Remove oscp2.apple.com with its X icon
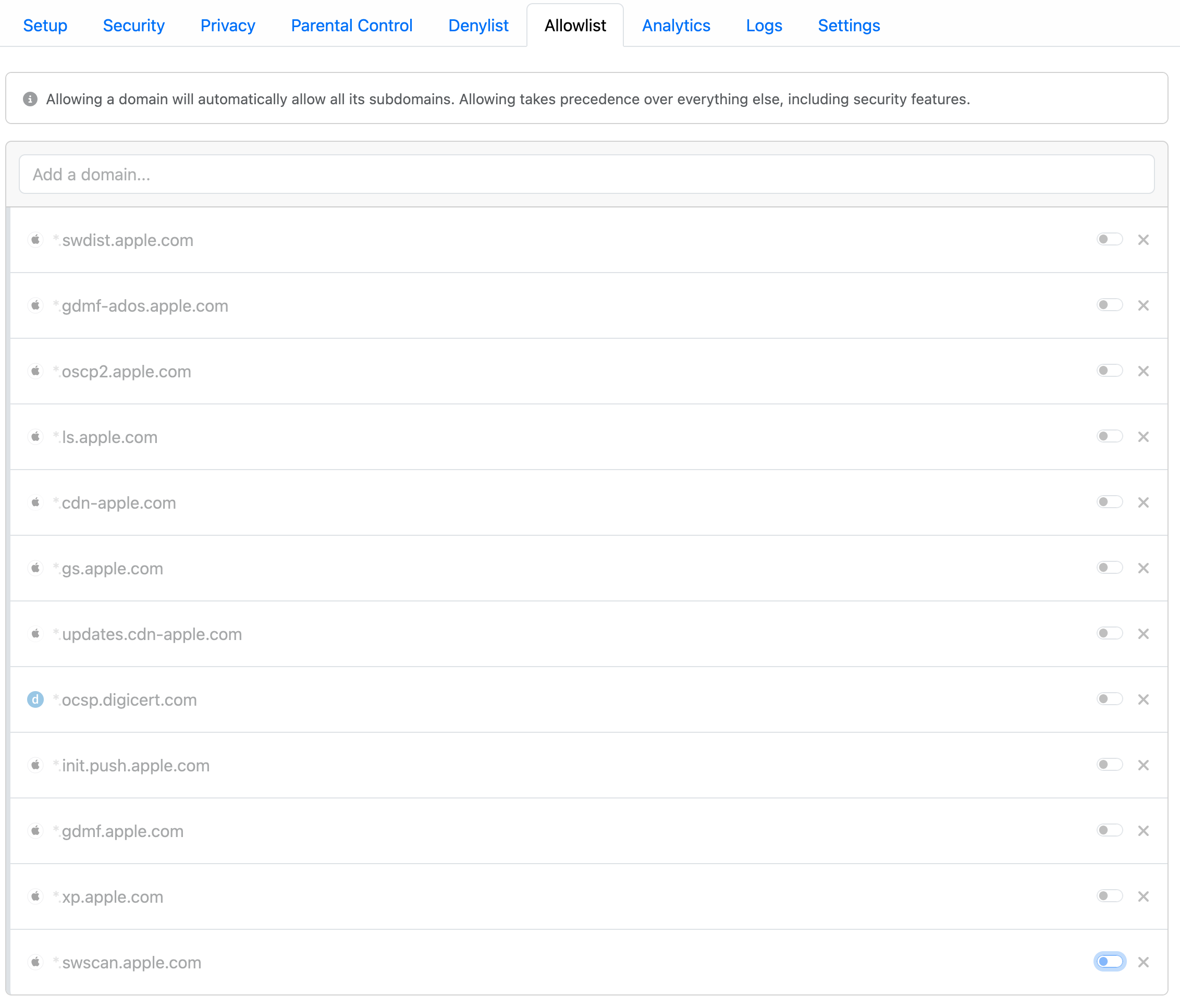The image size is (1180, 1008). 1143,371
